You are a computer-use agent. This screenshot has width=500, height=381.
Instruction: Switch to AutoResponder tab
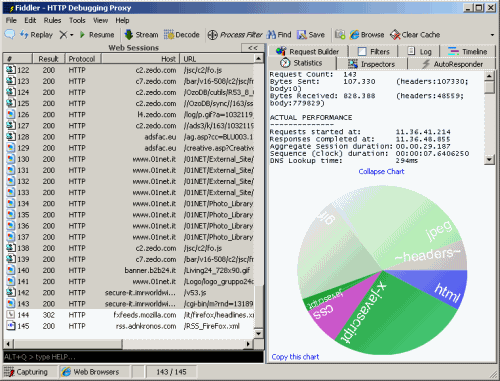pos(453,64)
